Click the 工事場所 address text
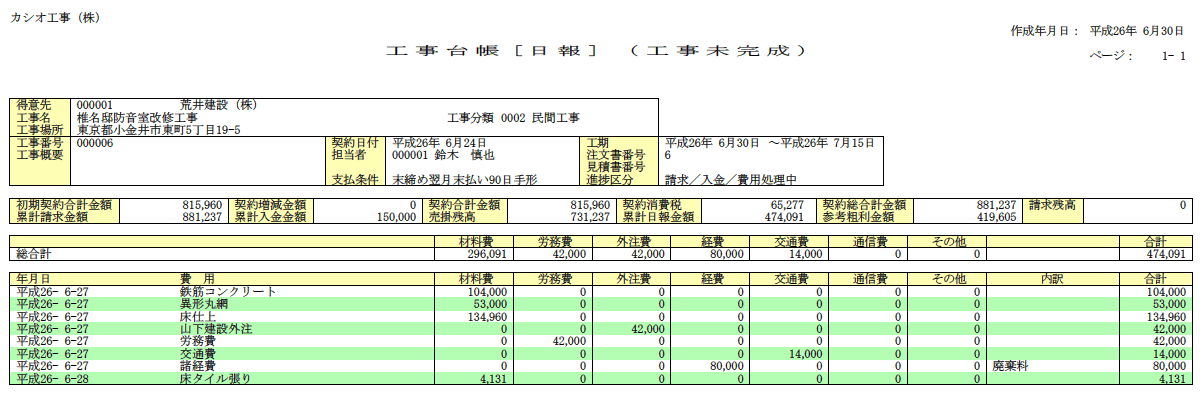1203x395 pixels. pyautogui.click(x=158, y=130)
